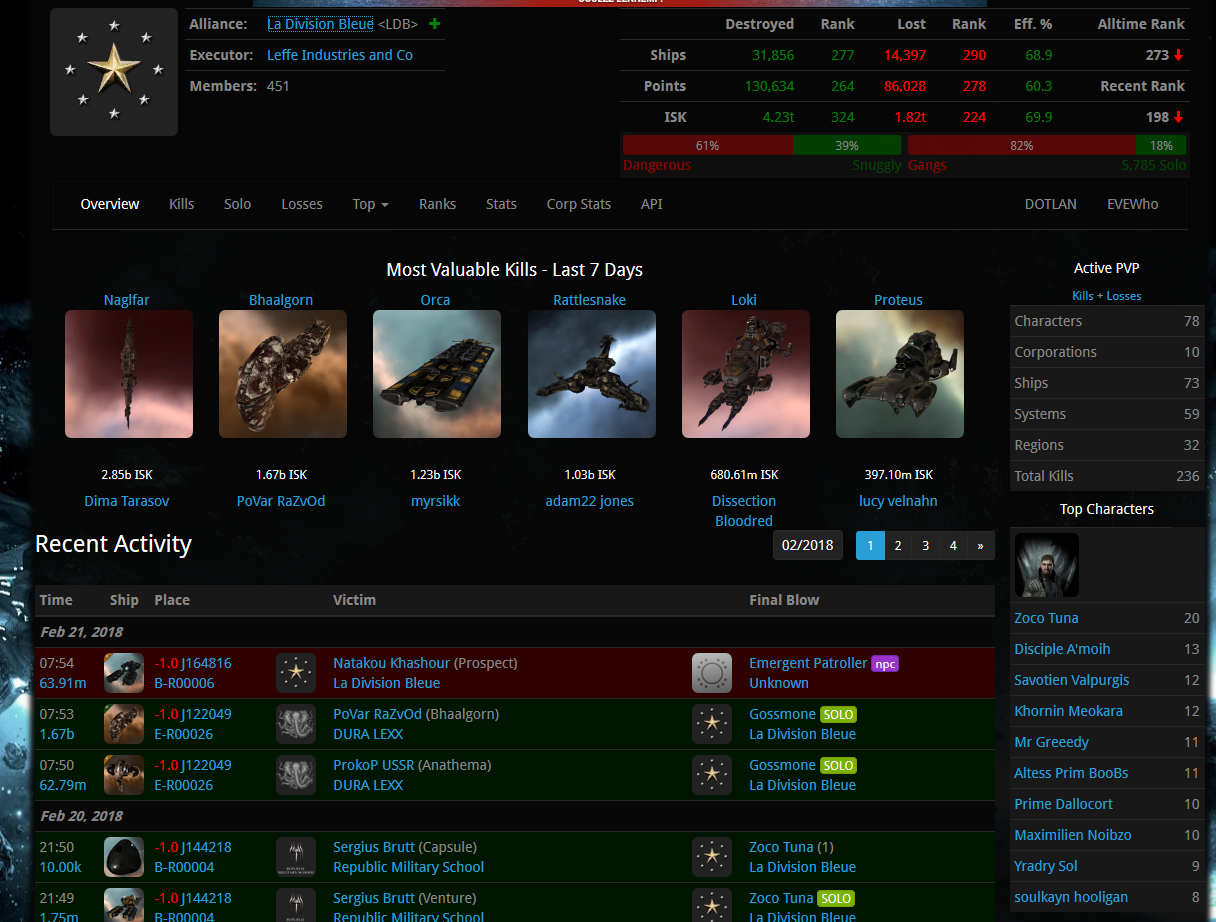This screenshot has height=922, width=1216.
Task: Open the Kills + Losses link
Action: pyautogui.click(x=1107, y=296)
